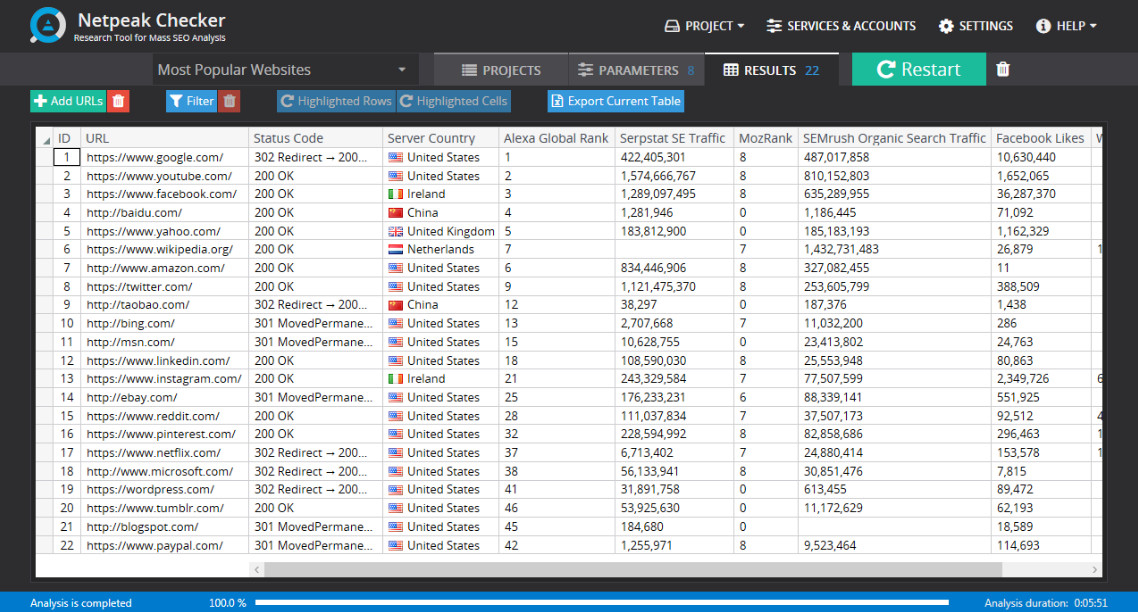This screenshot has height=612, width=1138.
Task: Sort by MozRank column header
Action: (766, 138)
